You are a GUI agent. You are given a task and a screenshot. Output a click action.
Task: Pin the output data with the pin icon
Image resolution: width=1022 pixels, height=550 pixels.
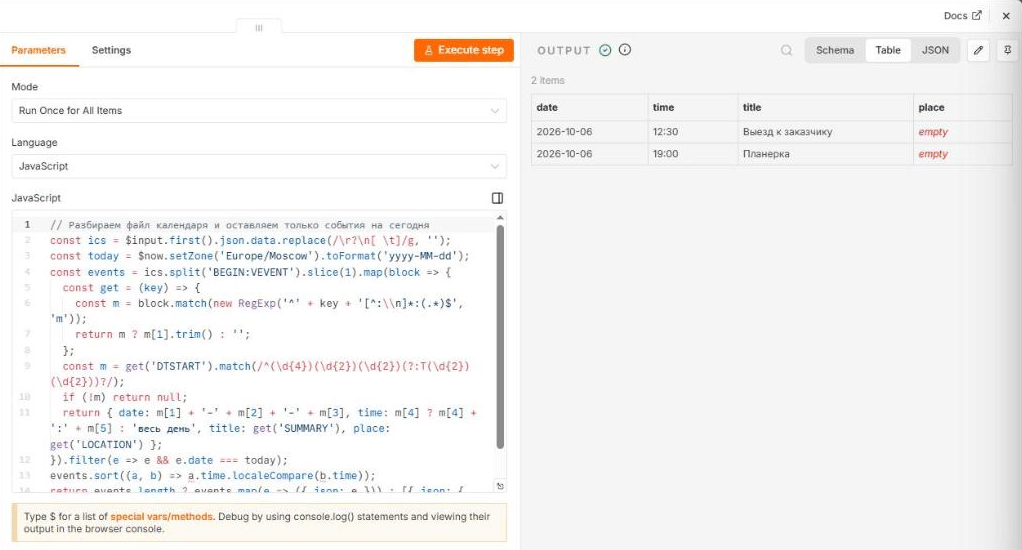tap(1008, 50)
